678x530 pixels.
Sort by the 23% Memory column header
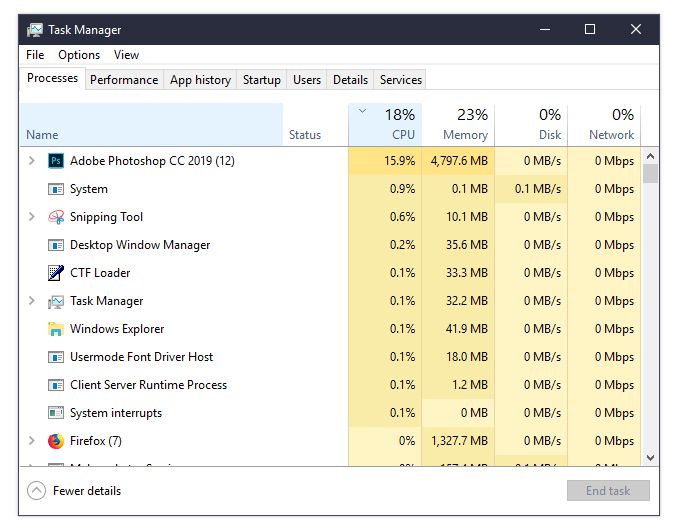(458, 125)
